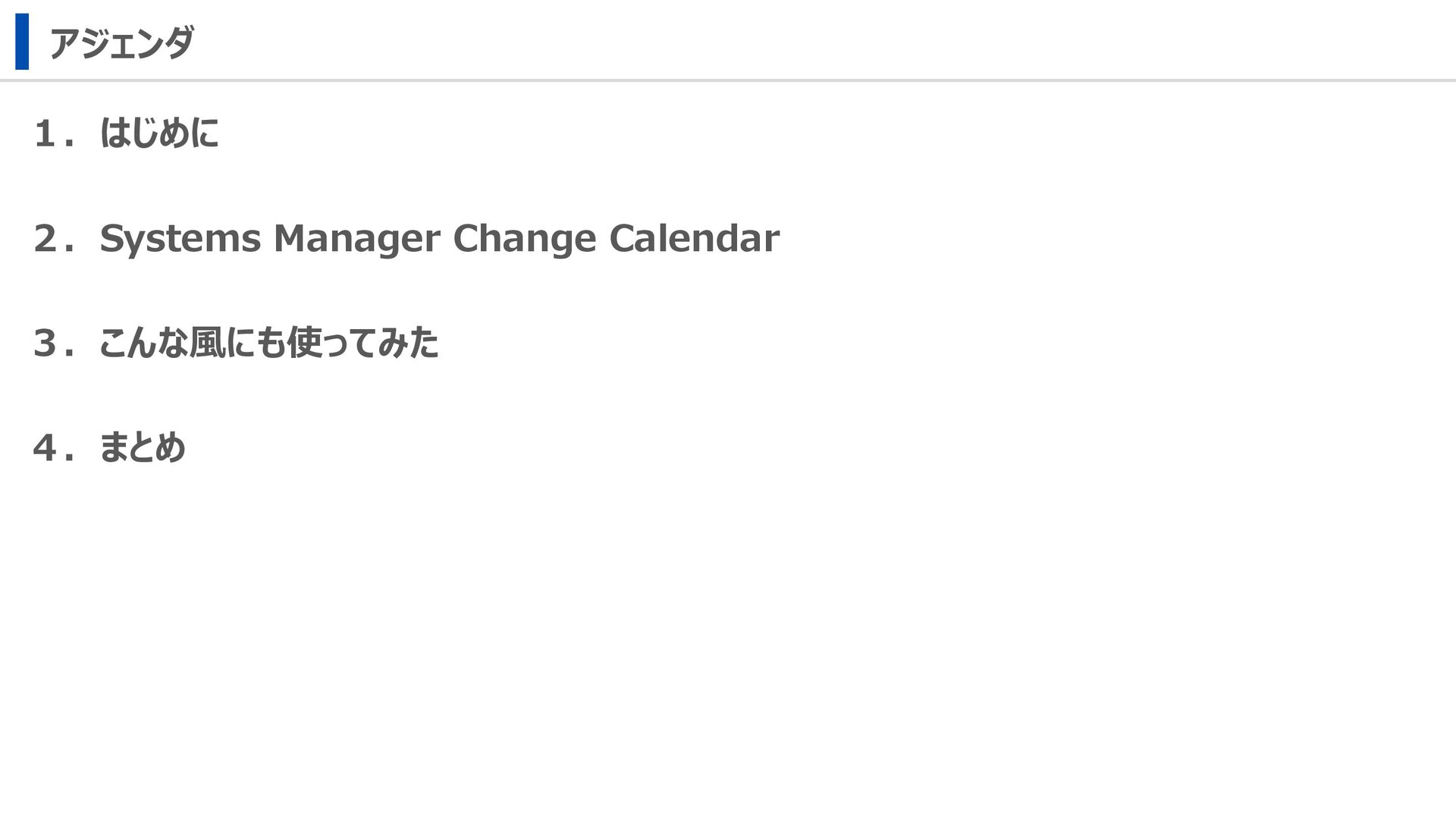Click the number "4." of the fourth agenda item
Image resolution: width=1456 pixels, height=819 pixels.
pos(54,448)
